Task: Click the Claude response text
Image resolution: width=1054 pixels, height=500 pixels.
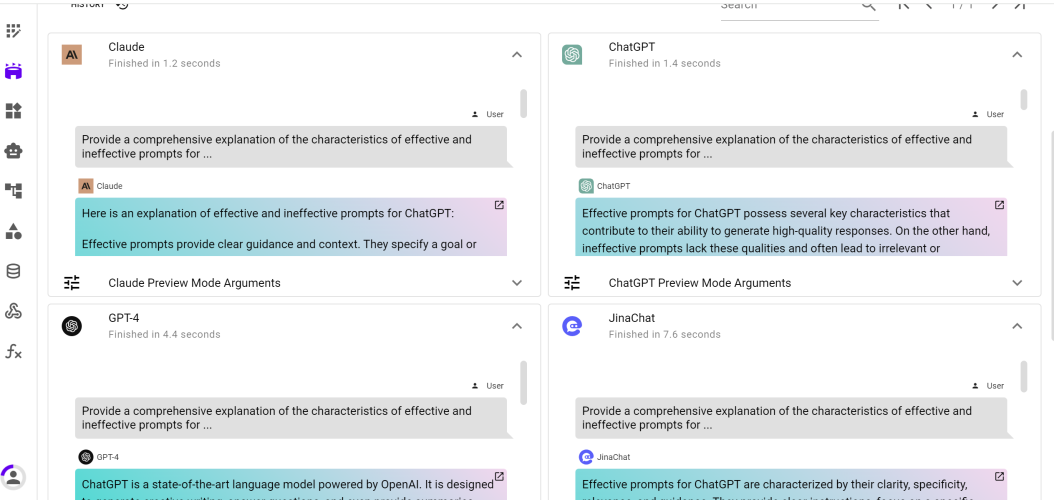Action: point(290,228)
